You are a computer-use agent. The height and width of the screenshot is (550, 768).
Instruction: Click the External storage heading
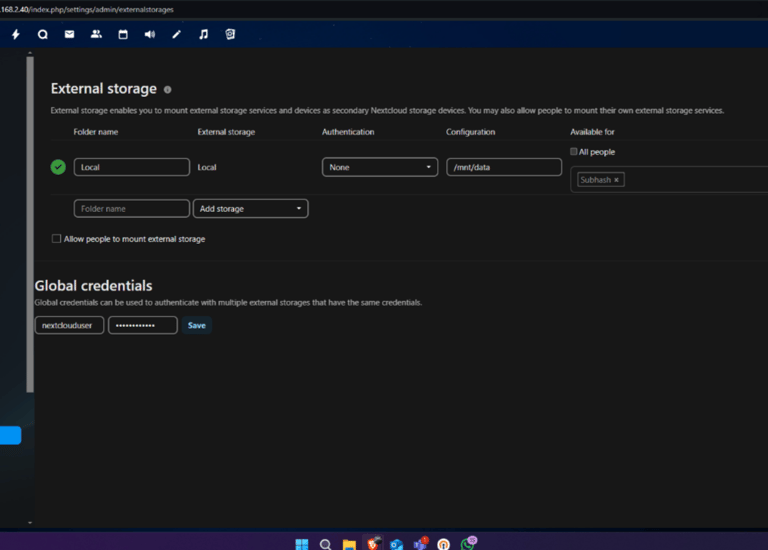coord(104,89)
